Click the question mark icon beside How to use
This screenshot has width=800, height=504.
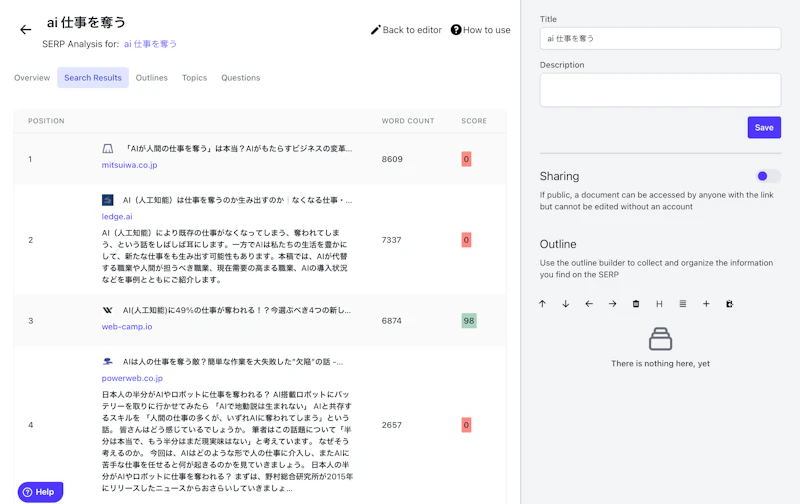pos(456,30)
